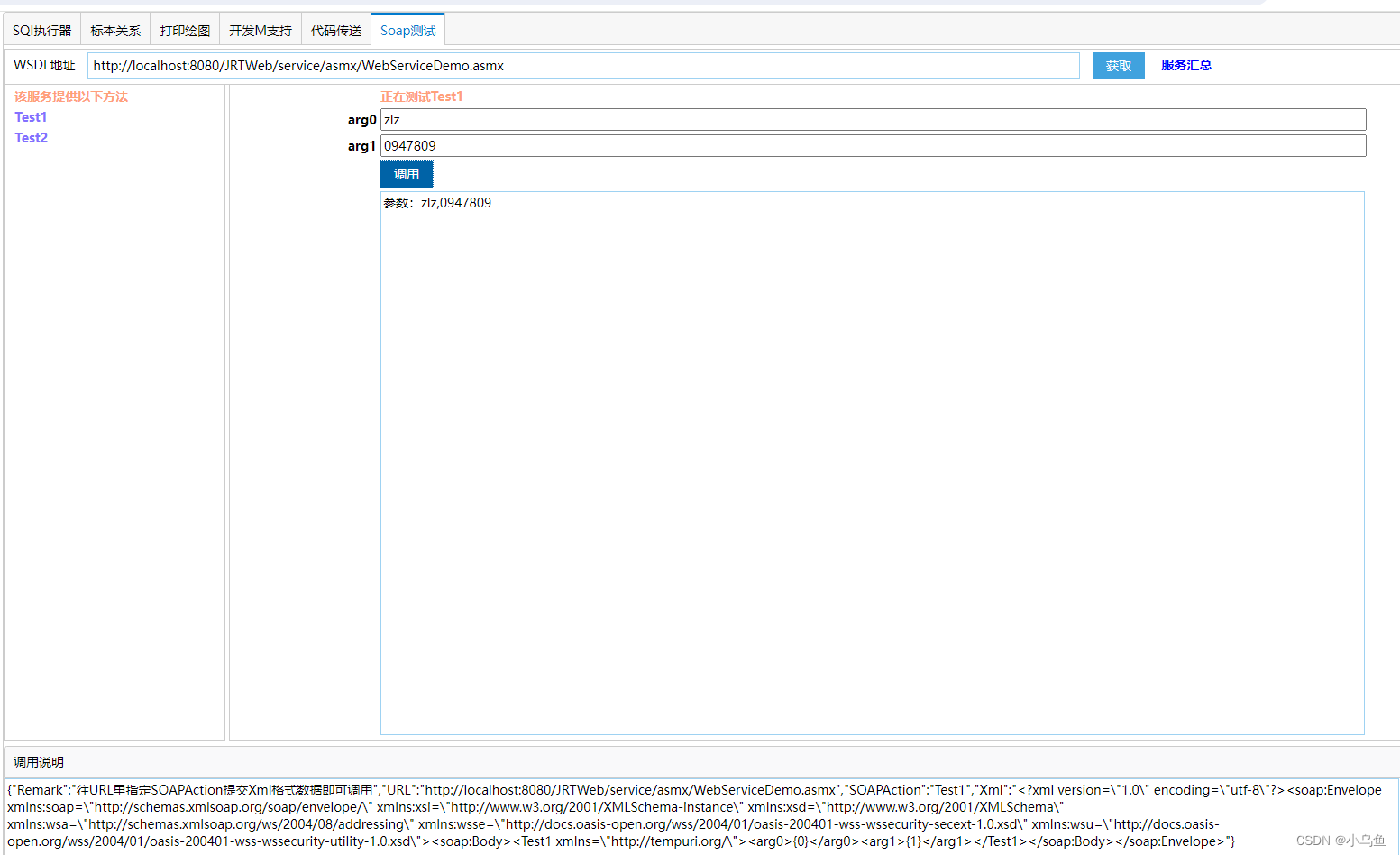
Task: Open the 服务汇总 link
Action: [1186, 65]
